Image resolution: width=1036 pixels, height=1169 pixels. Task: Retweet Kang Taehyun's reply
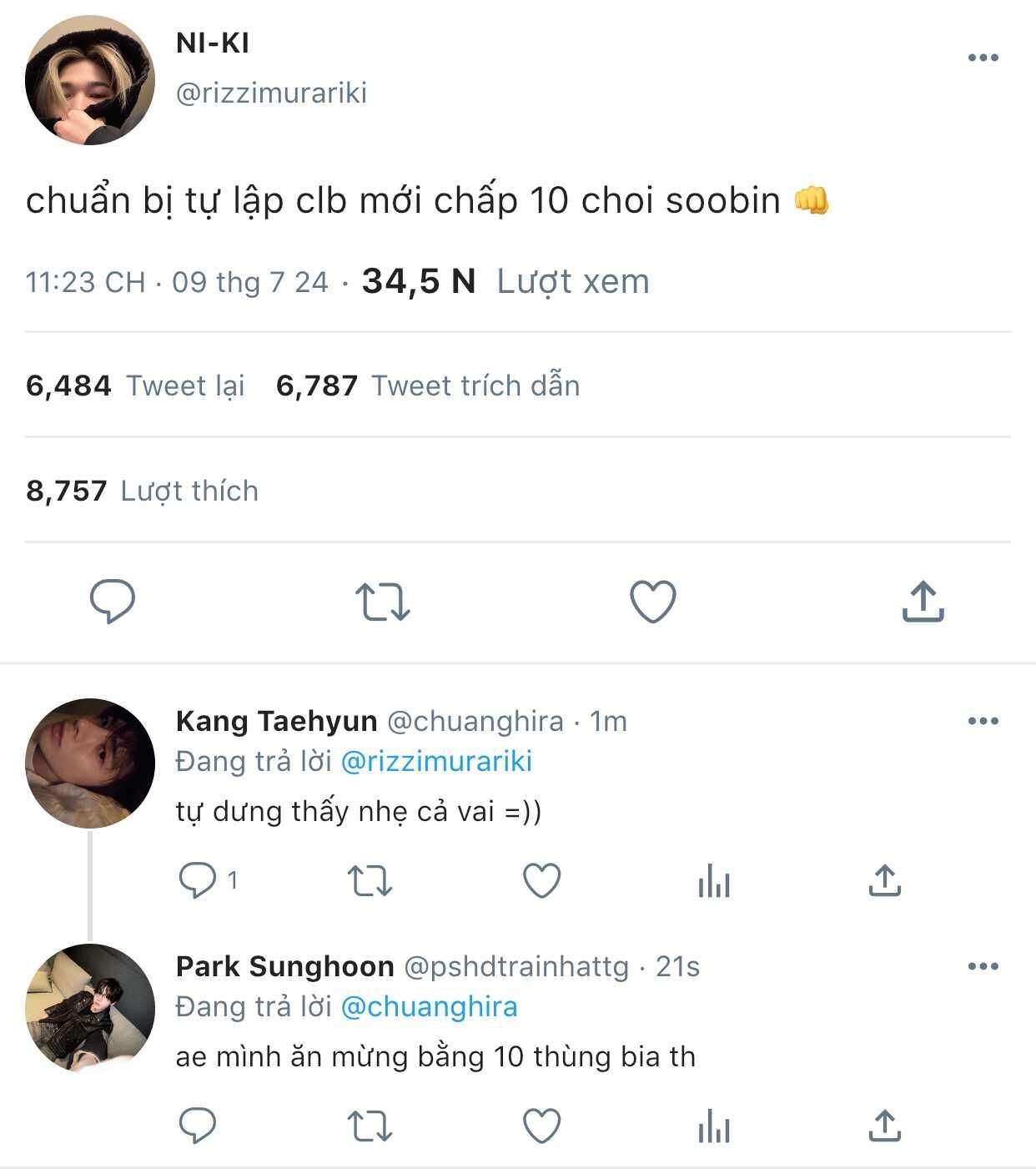coord(369,880)
